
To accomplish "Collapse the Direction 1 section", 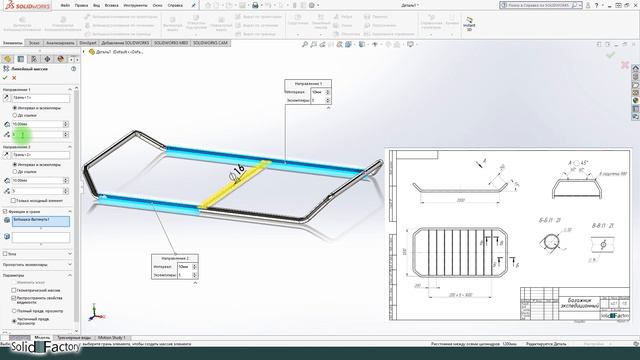I will coord(70,89).
